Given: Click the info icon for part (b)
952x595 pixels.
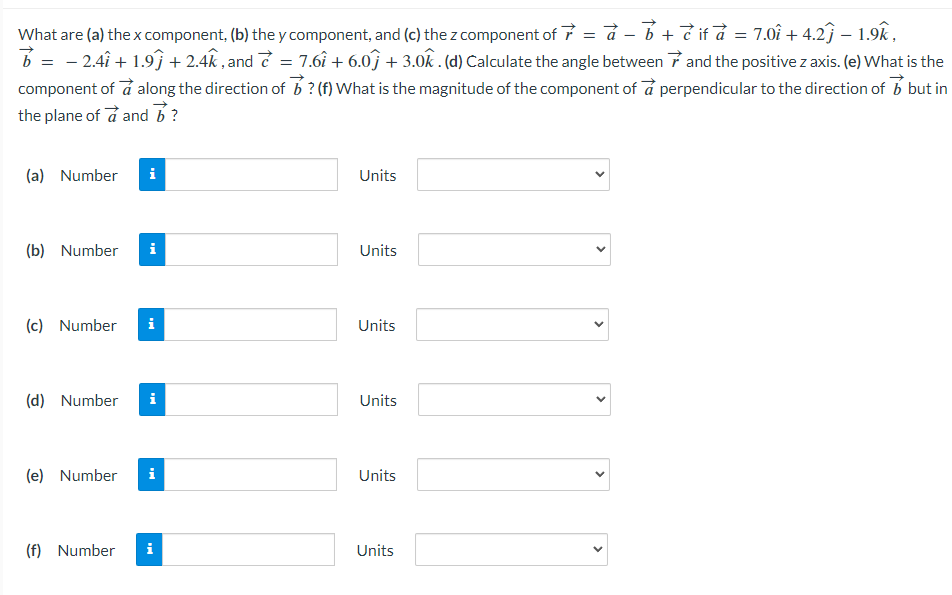Looking at the screenshot, I should pyautogui.click(x=151, y=249).
